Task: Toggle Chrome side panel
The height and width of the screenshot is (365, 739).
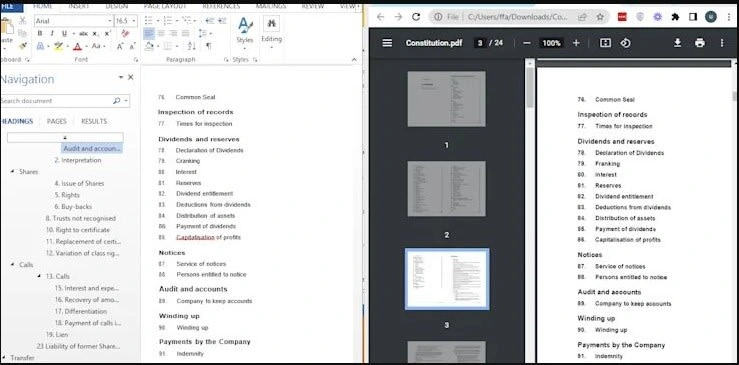Action: click(x=693, y=17)
